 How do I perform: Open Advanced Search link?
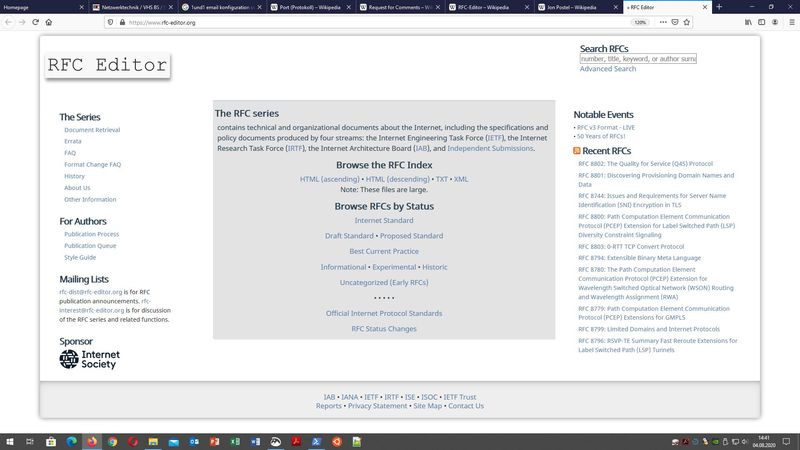608,69
